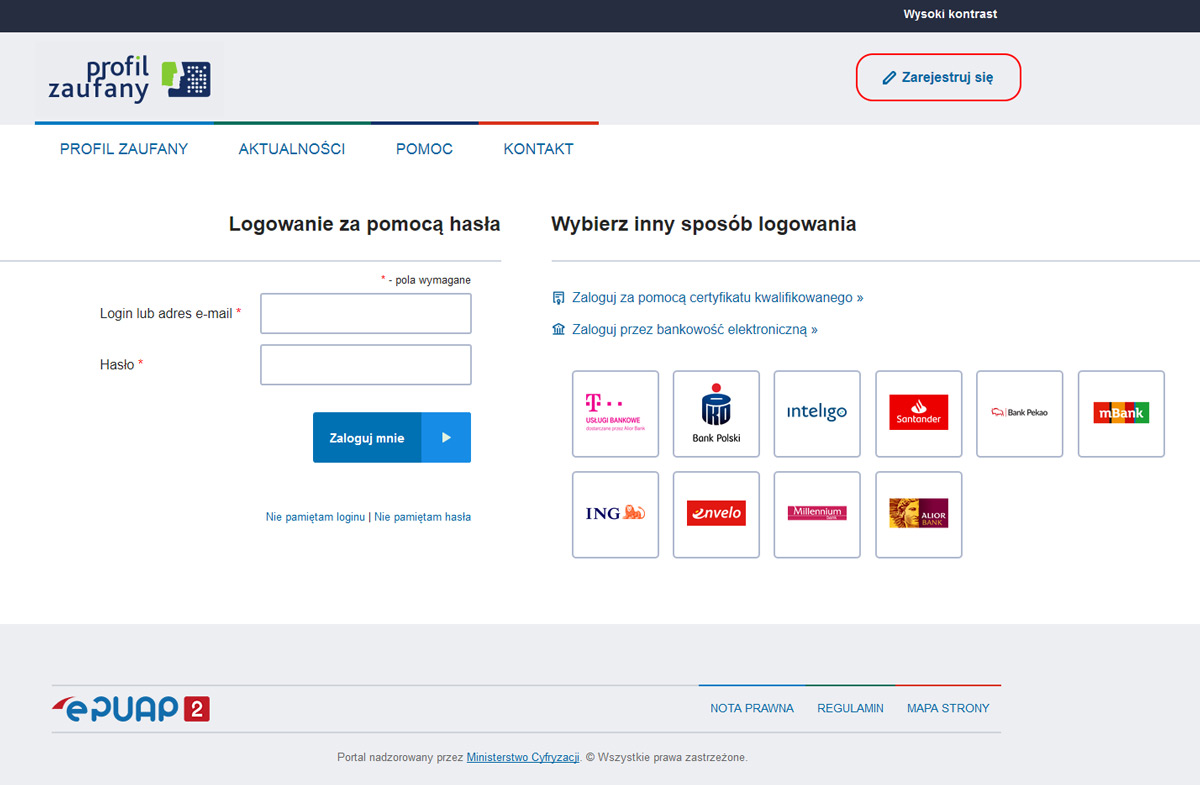Select the Alior Bank tile
This screenshot has width=1200, height=785.
[918, 514]
